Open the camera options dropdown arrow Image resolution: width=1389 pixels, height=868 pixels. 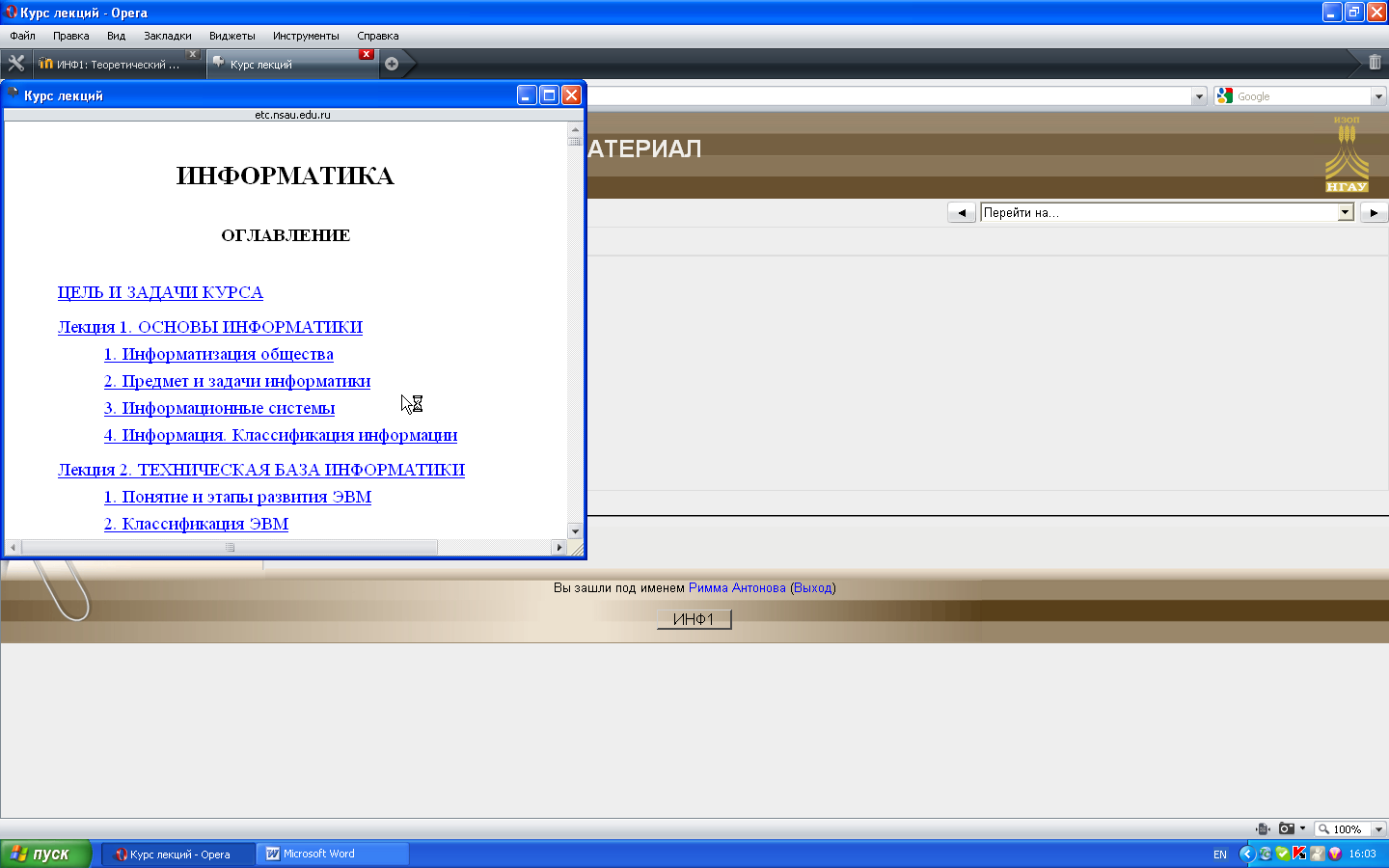[x=1302, y=828]
